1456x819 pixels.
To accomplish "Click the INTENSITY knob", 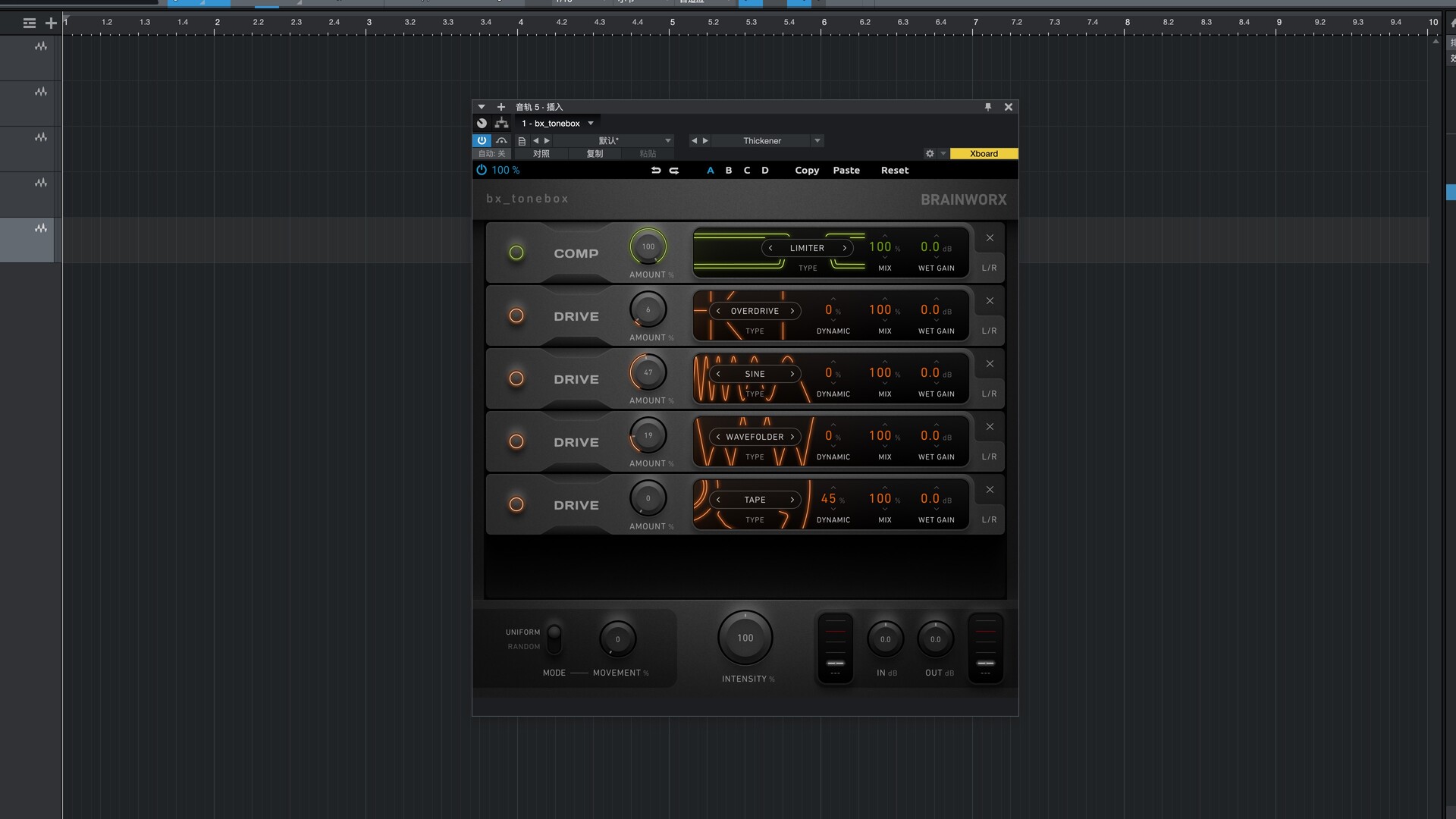I will 745,639.
